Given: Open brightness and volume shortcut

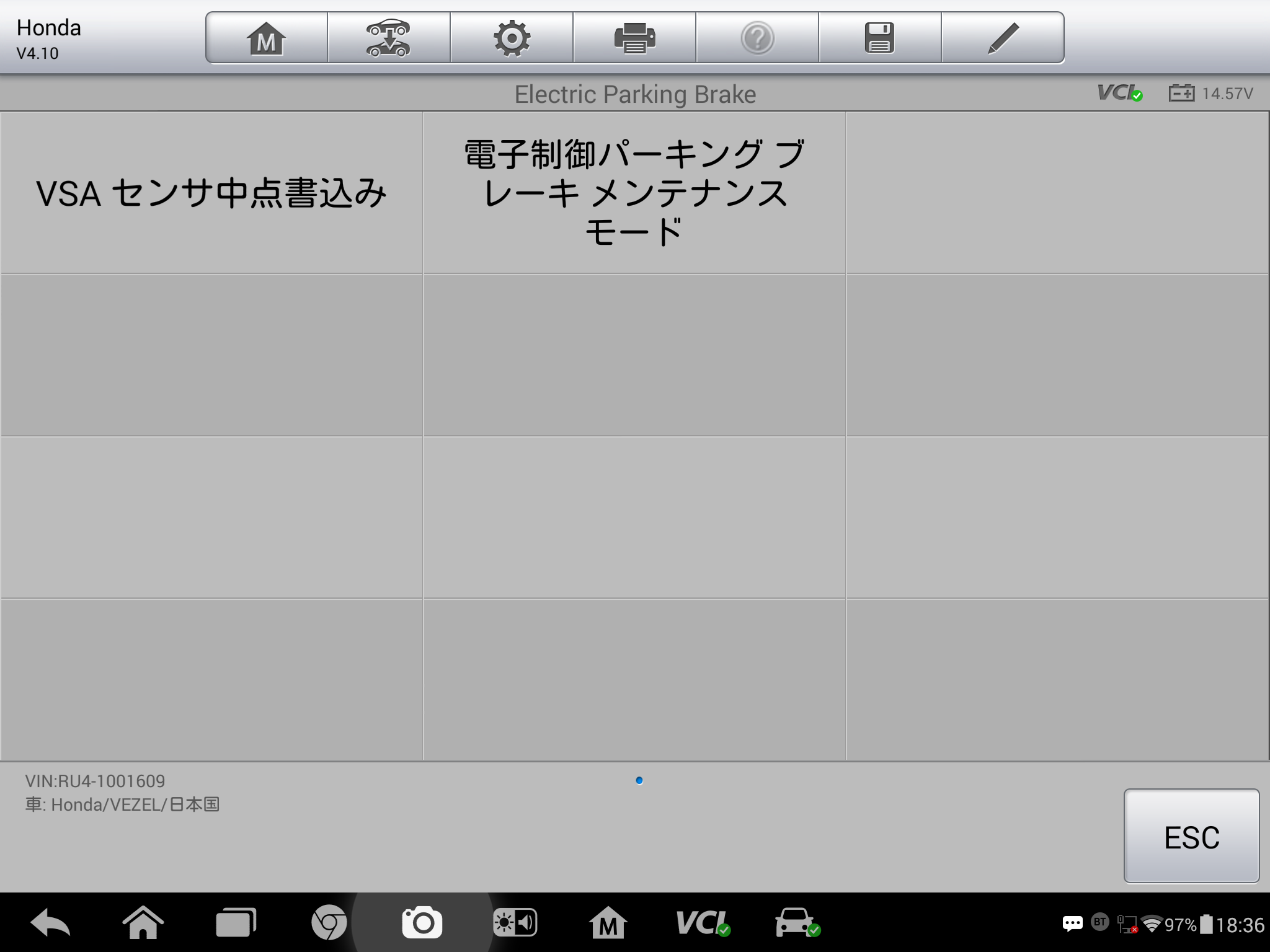Looking at the screenshot, I should pyautogui.click(x=515, y=923).
